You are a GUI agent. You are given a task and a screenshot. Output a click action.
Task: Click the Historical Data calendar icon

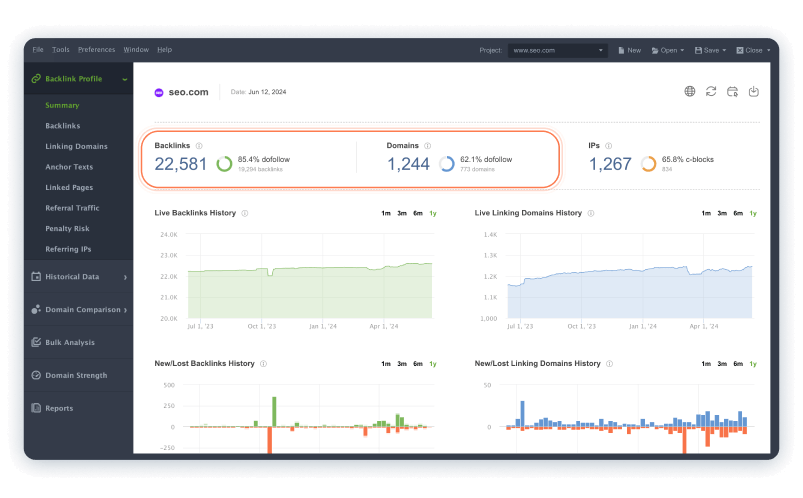pyautogui.click(x=36, y=276)
